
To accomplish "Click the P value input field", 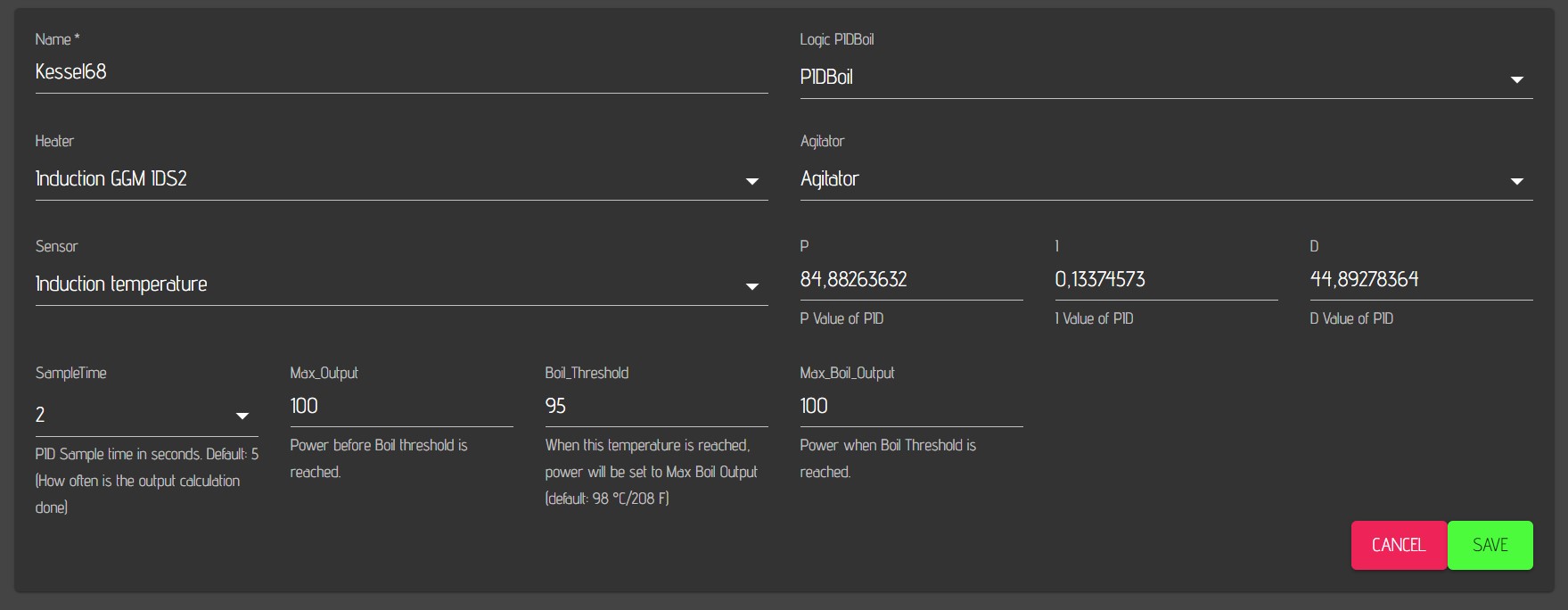I will pos(910,280).
